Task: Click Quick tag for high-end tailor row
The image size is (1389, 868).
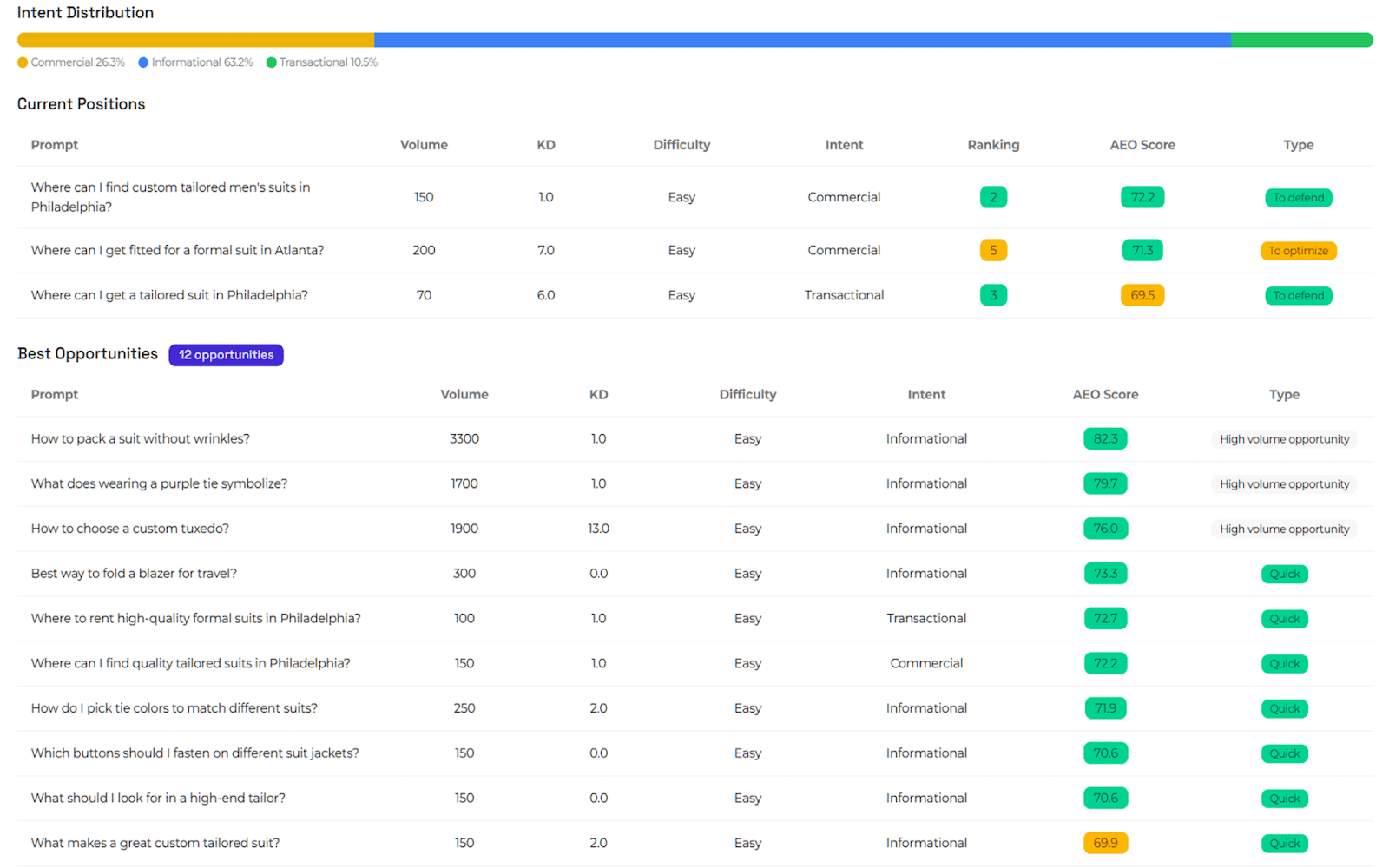Action: [1284, 799]
